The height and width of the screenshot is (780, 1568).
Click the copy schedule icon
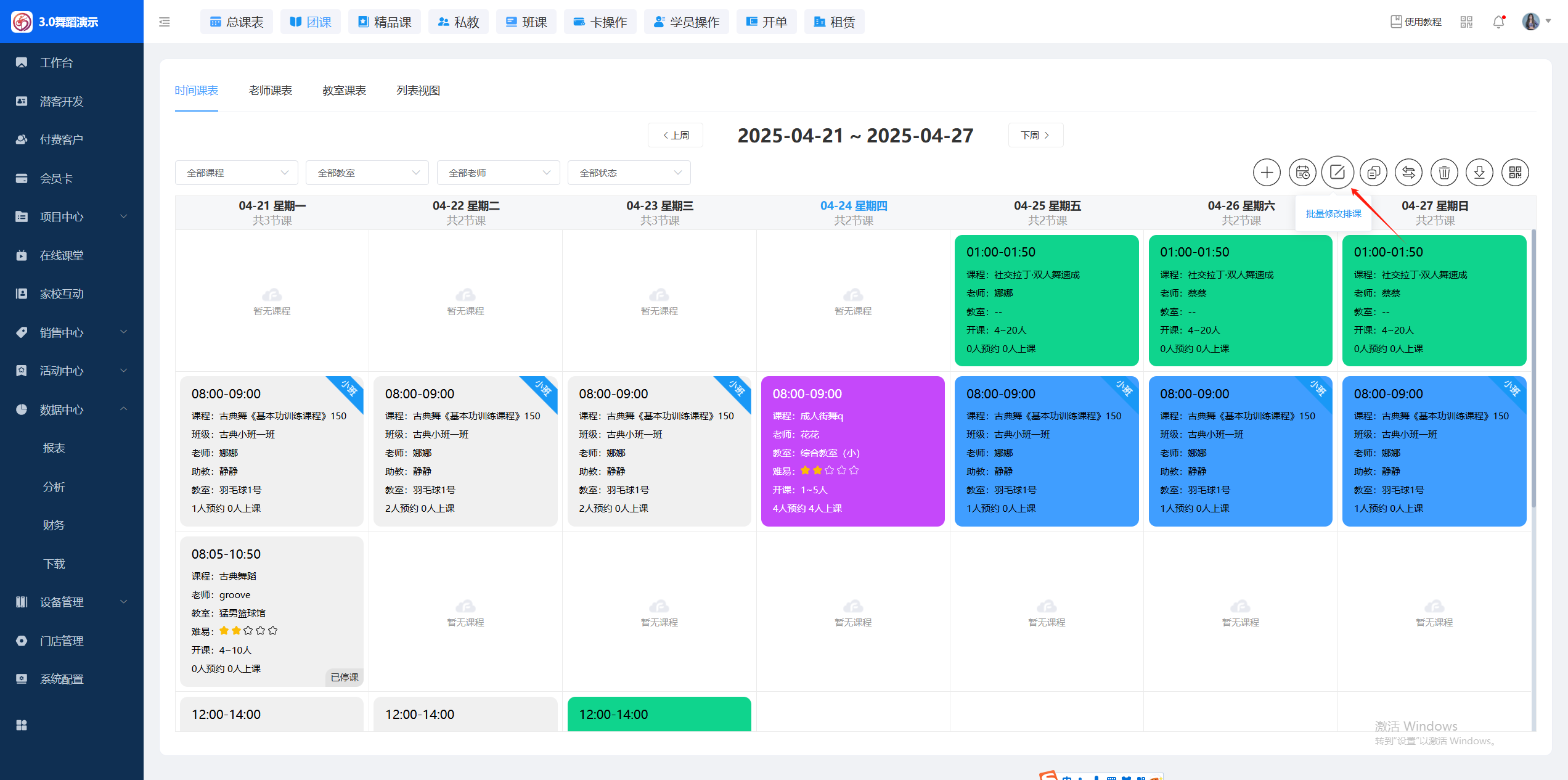[x=1373, y=173]
